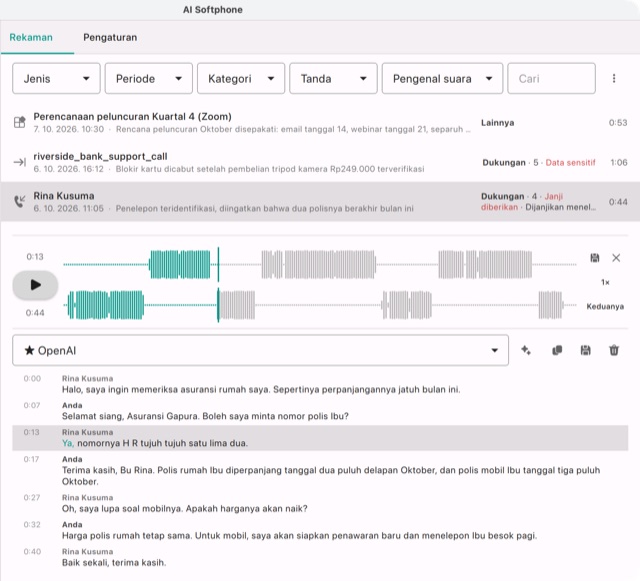This screenshot has height=581, width=640.
Task: Seek in the lower channel waveform
Action: [320, 305]
